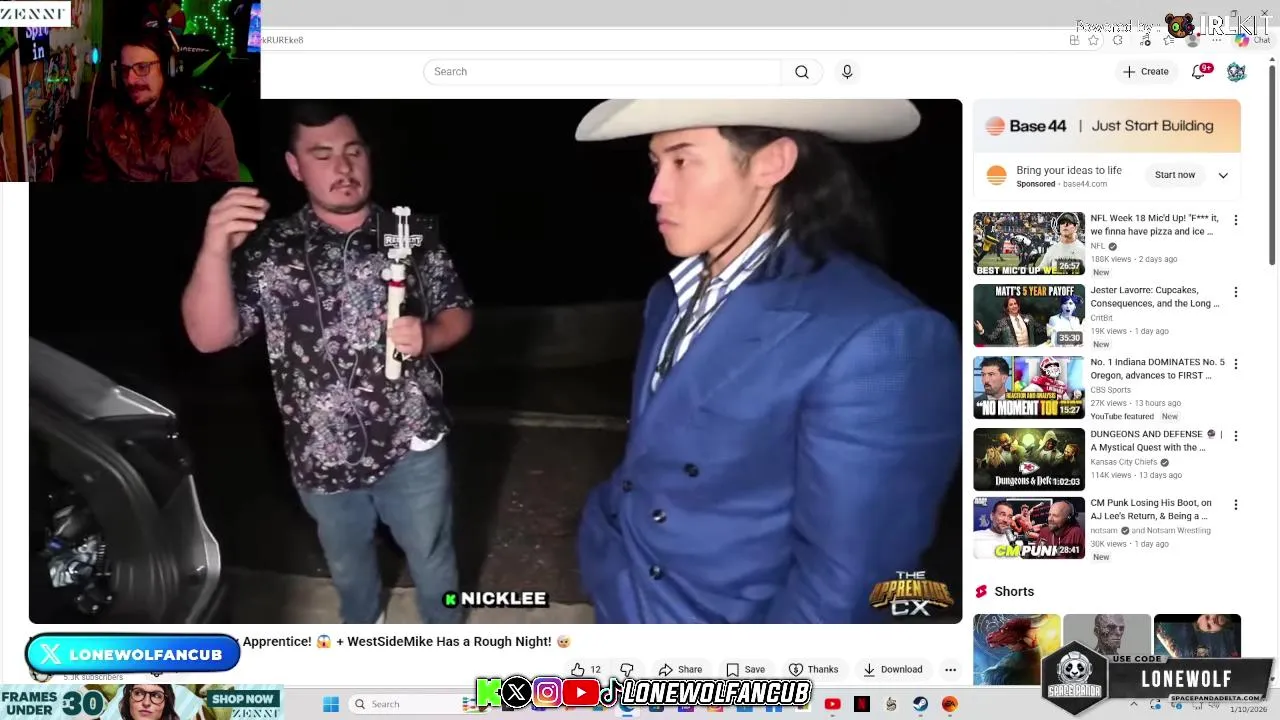Click the base44.com sponsored link
Screen dimensions: 1280x720
coord(1084,184)
